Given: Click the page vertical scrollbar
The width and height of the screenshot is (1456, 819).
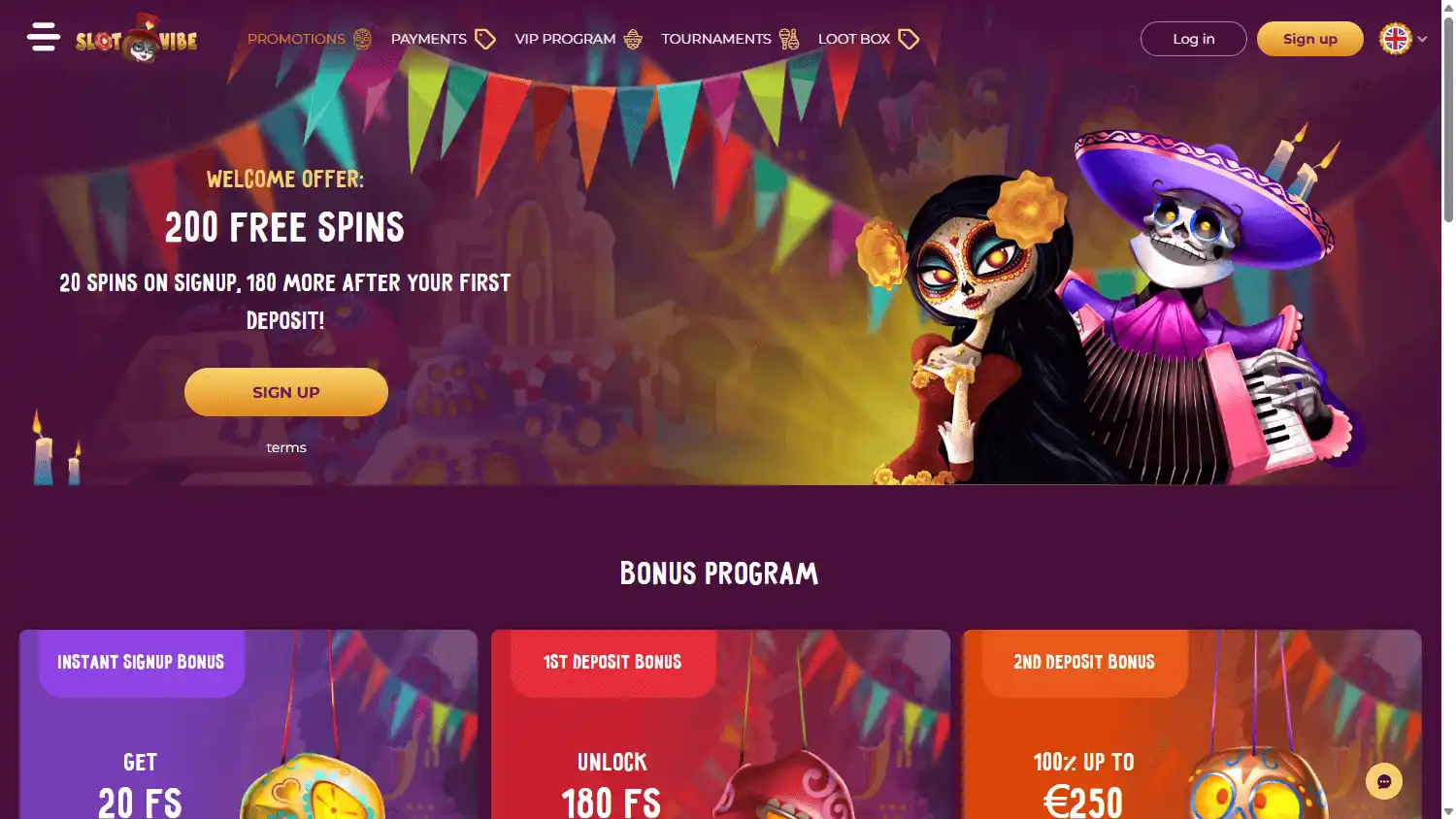Looking at the screenshot, I should [x=1448, y=409].
